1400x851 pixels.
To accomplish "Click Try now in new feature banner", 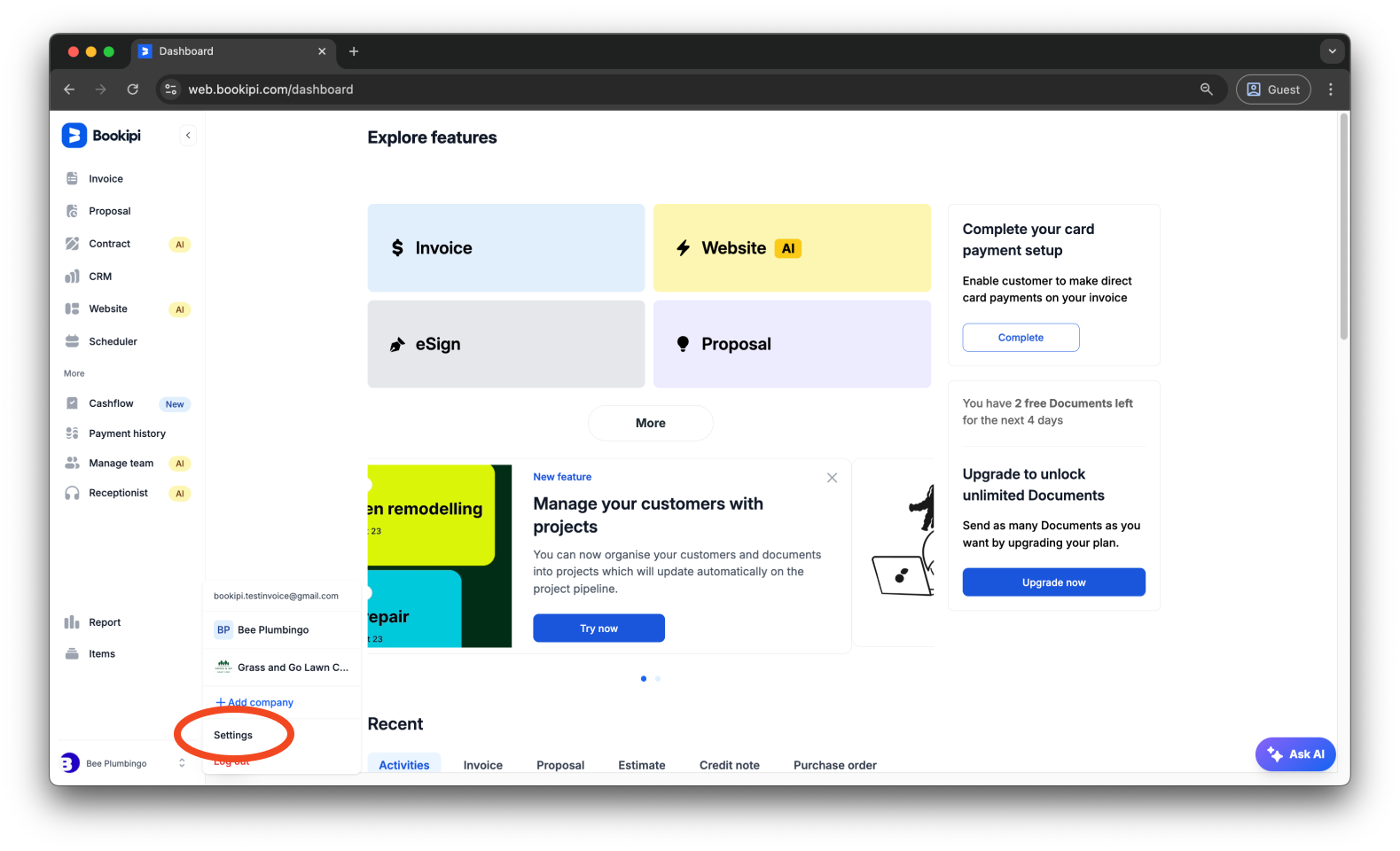I will point(598,628).
